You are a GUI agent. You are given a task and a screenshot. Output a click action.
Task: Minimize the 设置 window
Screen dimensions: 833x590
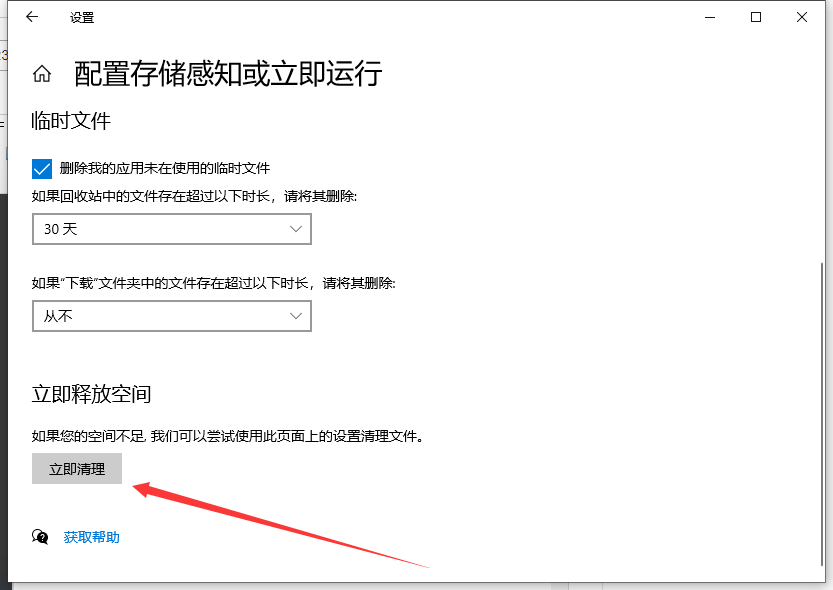point(710,17)
